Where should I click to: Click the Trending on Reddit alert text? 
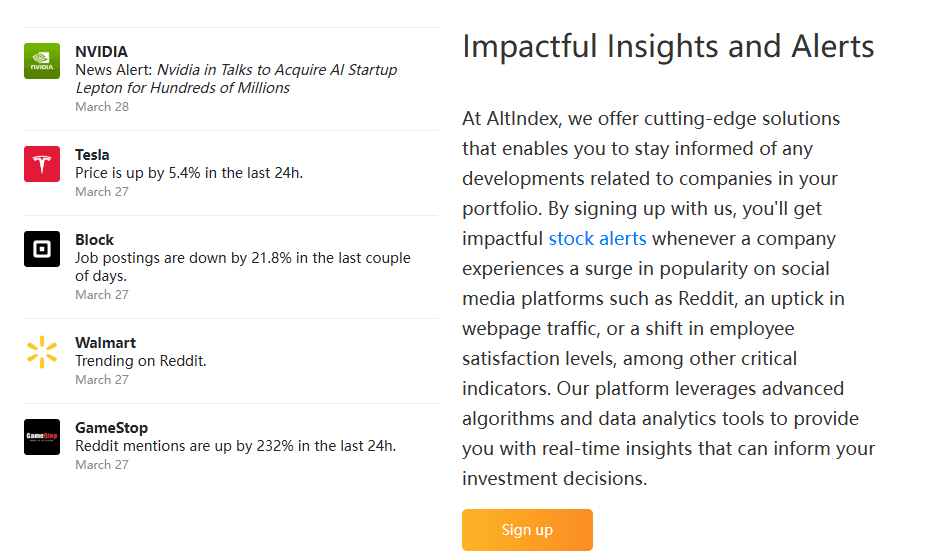(141, 361)
